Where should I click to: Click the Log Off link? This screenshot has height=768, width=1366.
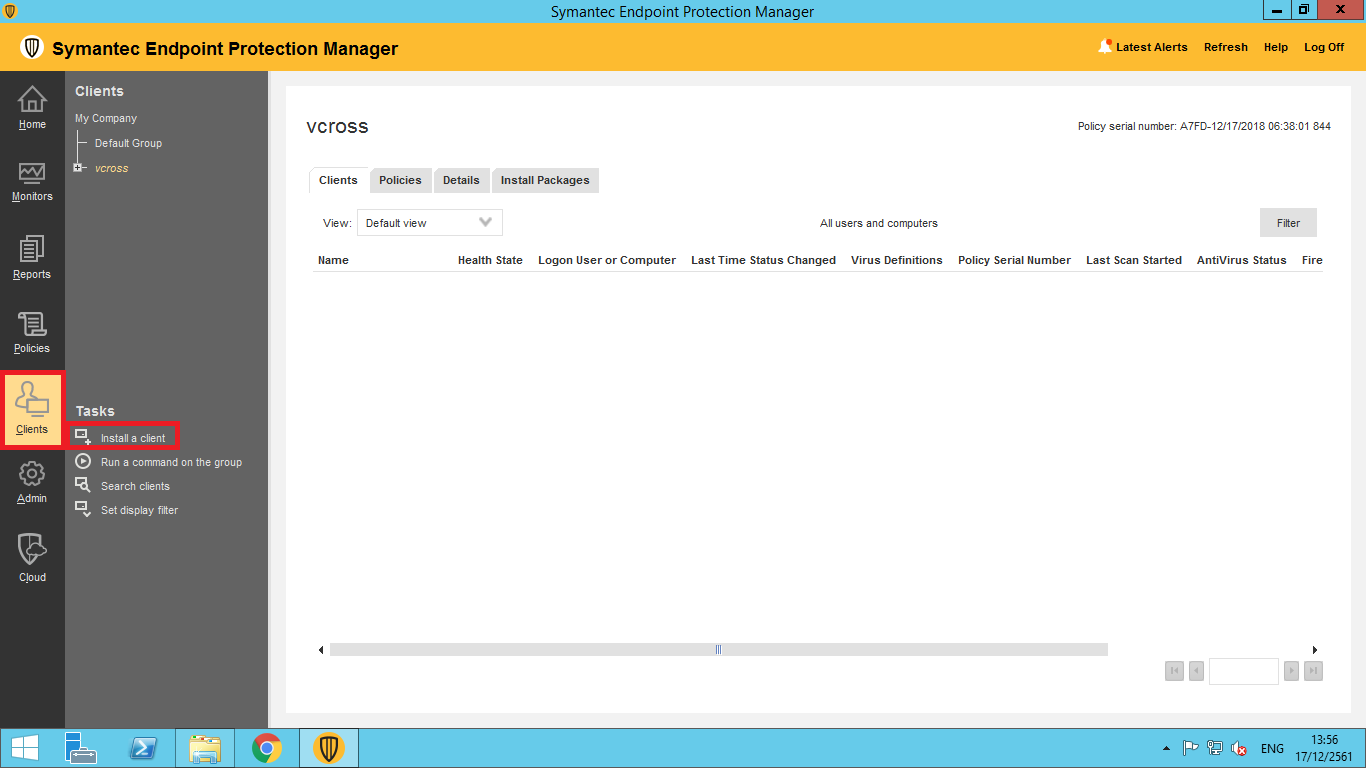1324,47
